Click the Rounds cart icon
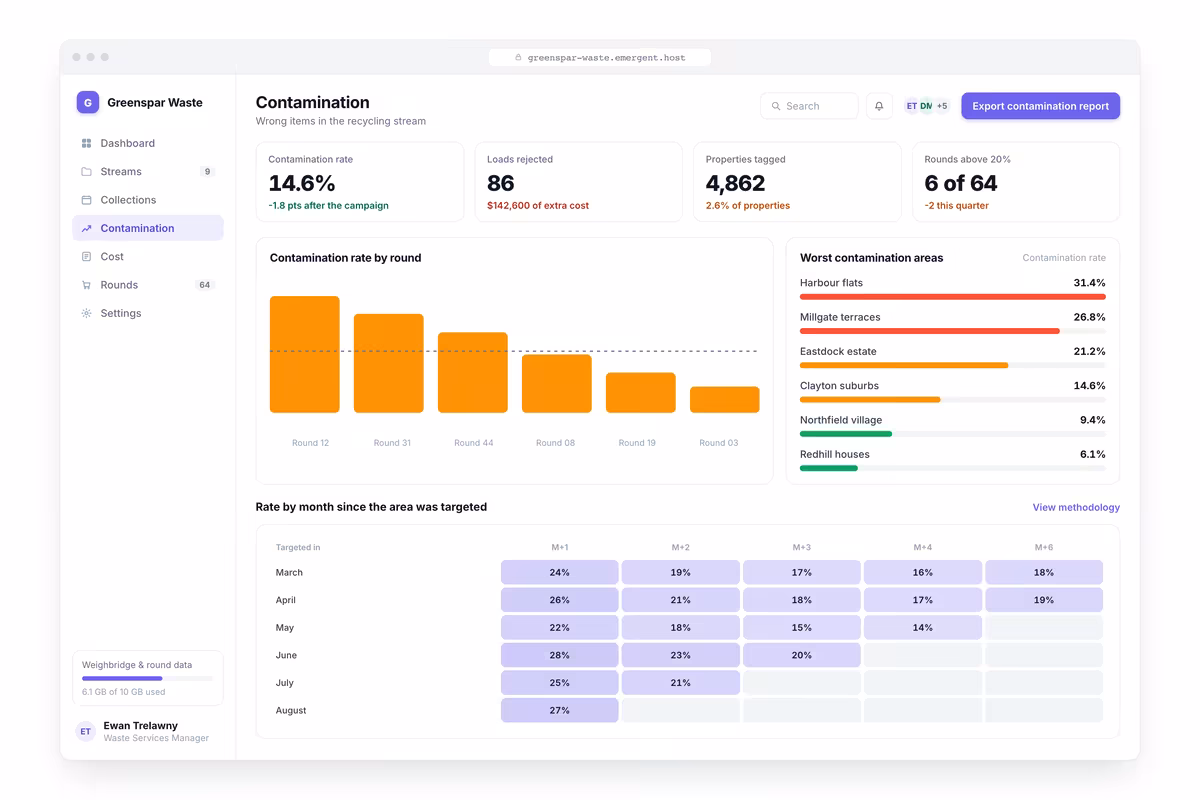 86,285
